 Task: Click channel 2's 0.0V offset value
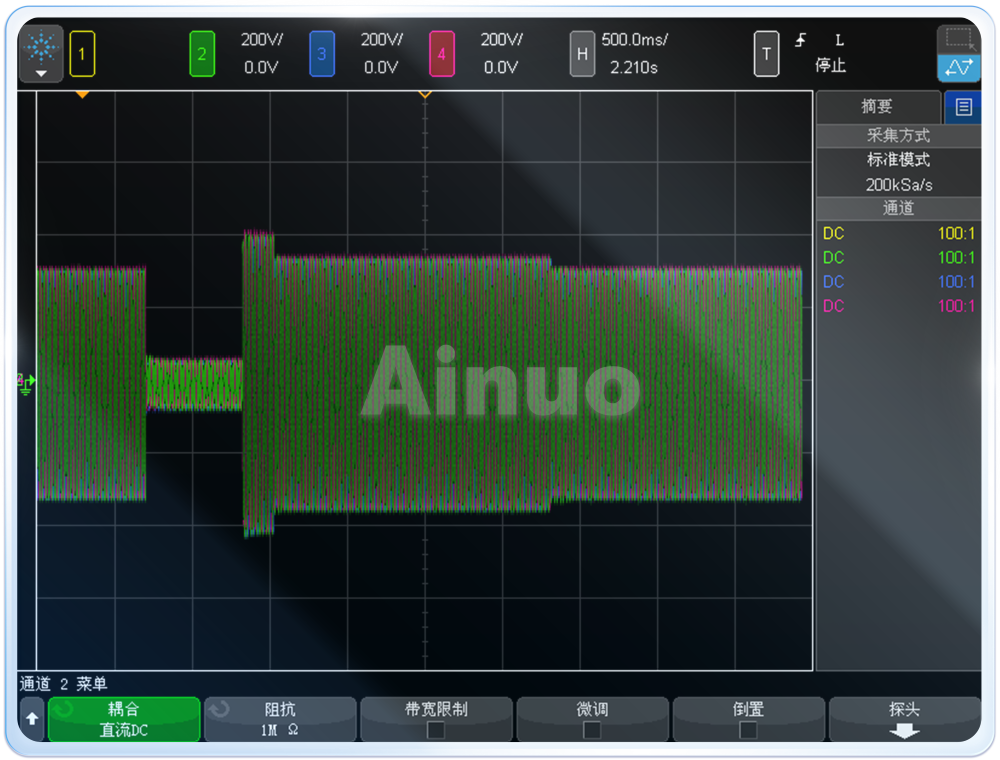261,67
